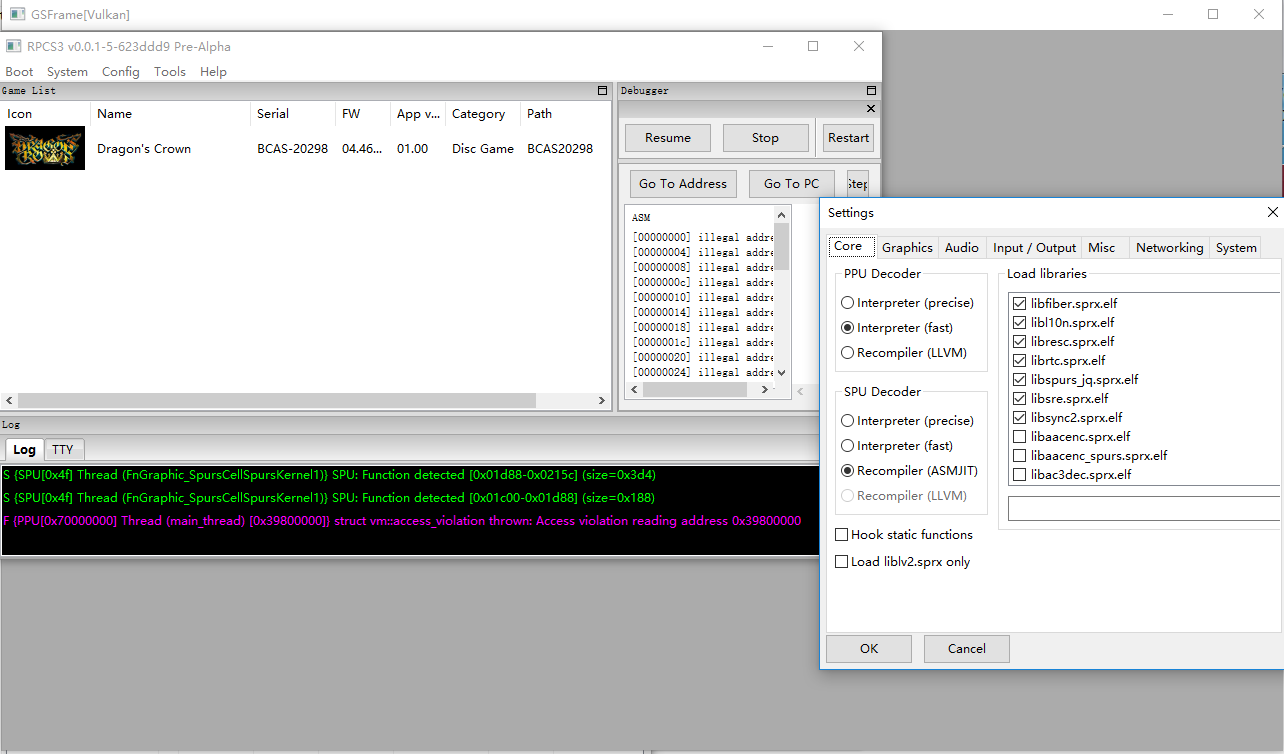Float the Debugger panel using its dock icon
This screenshot has height=754, width=1284.
[871, 91]
